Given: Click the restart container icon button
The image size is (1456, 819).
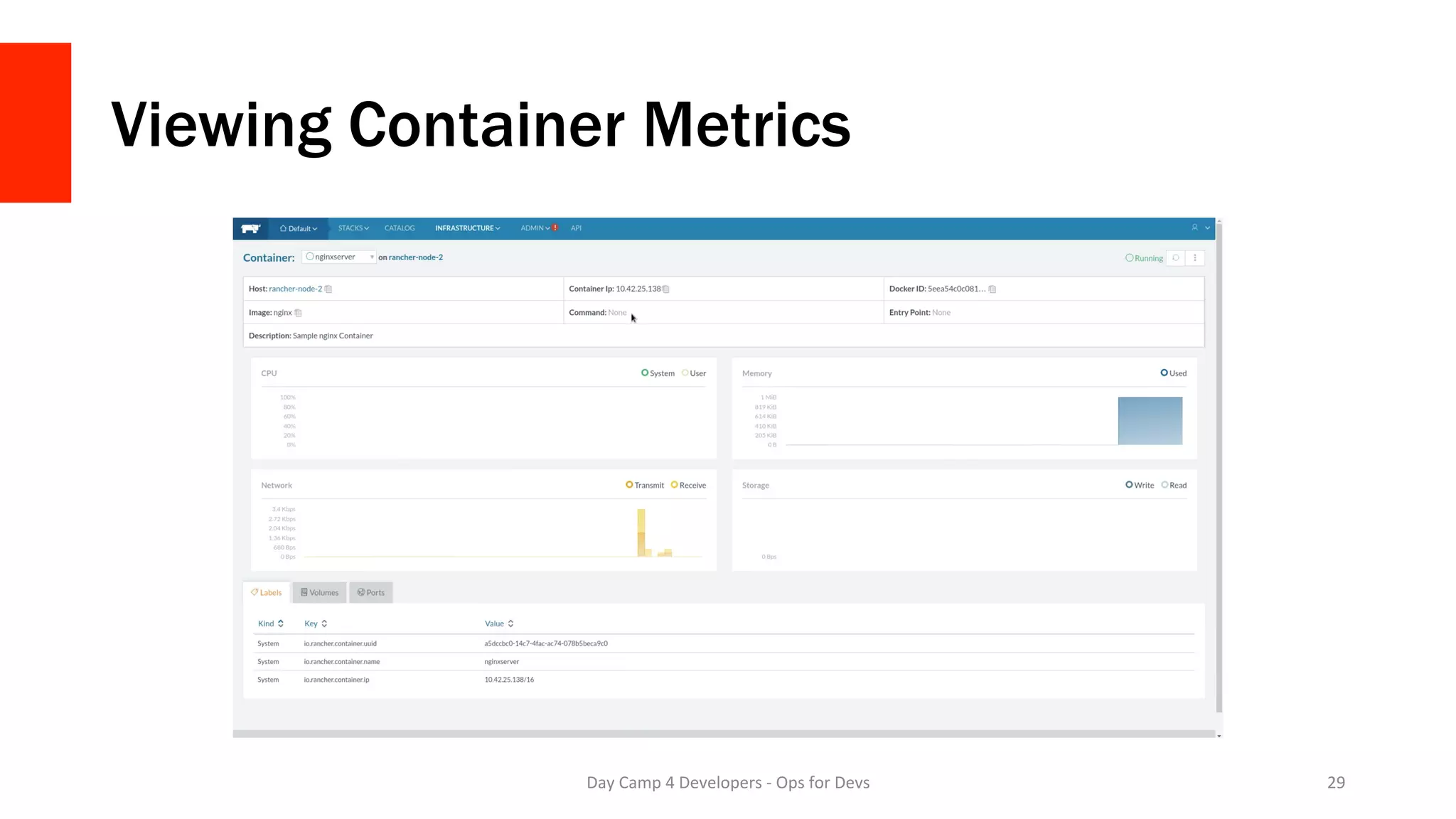Looking at the screenshot, I should coord(1176,258).
